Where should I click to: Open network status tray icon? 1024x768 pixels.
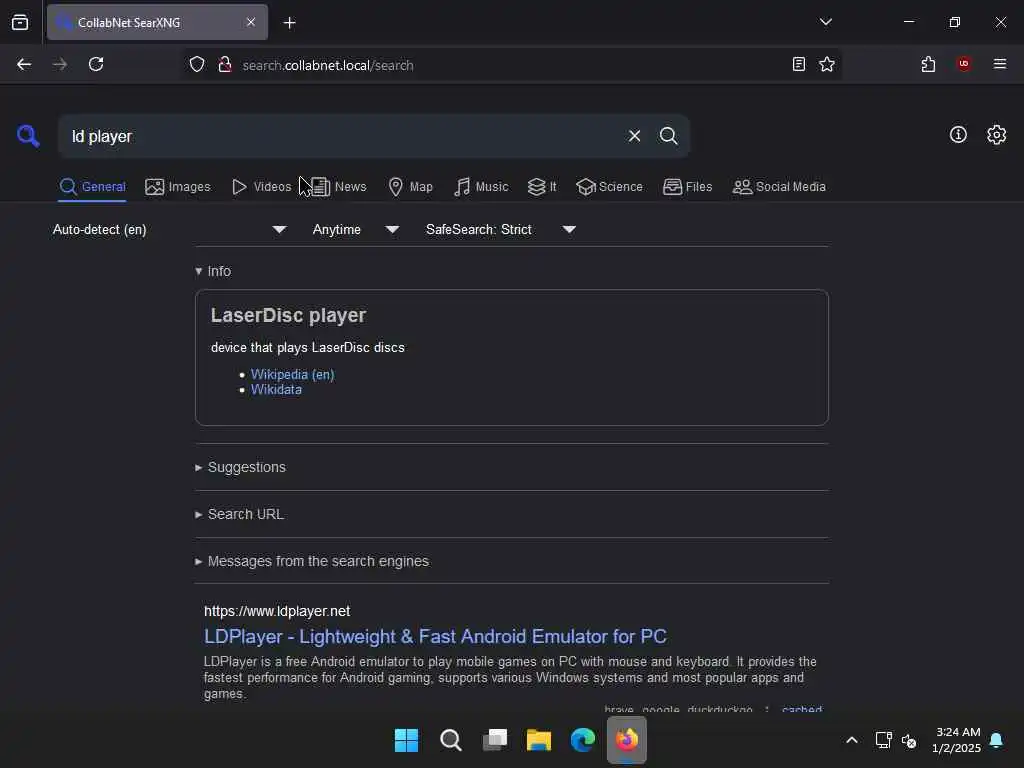(x=883, y=740)
